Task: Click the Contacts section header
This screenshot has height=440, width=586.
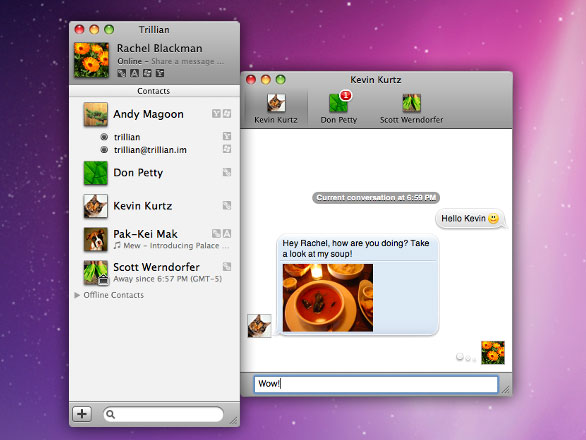Action: point(154,91)
